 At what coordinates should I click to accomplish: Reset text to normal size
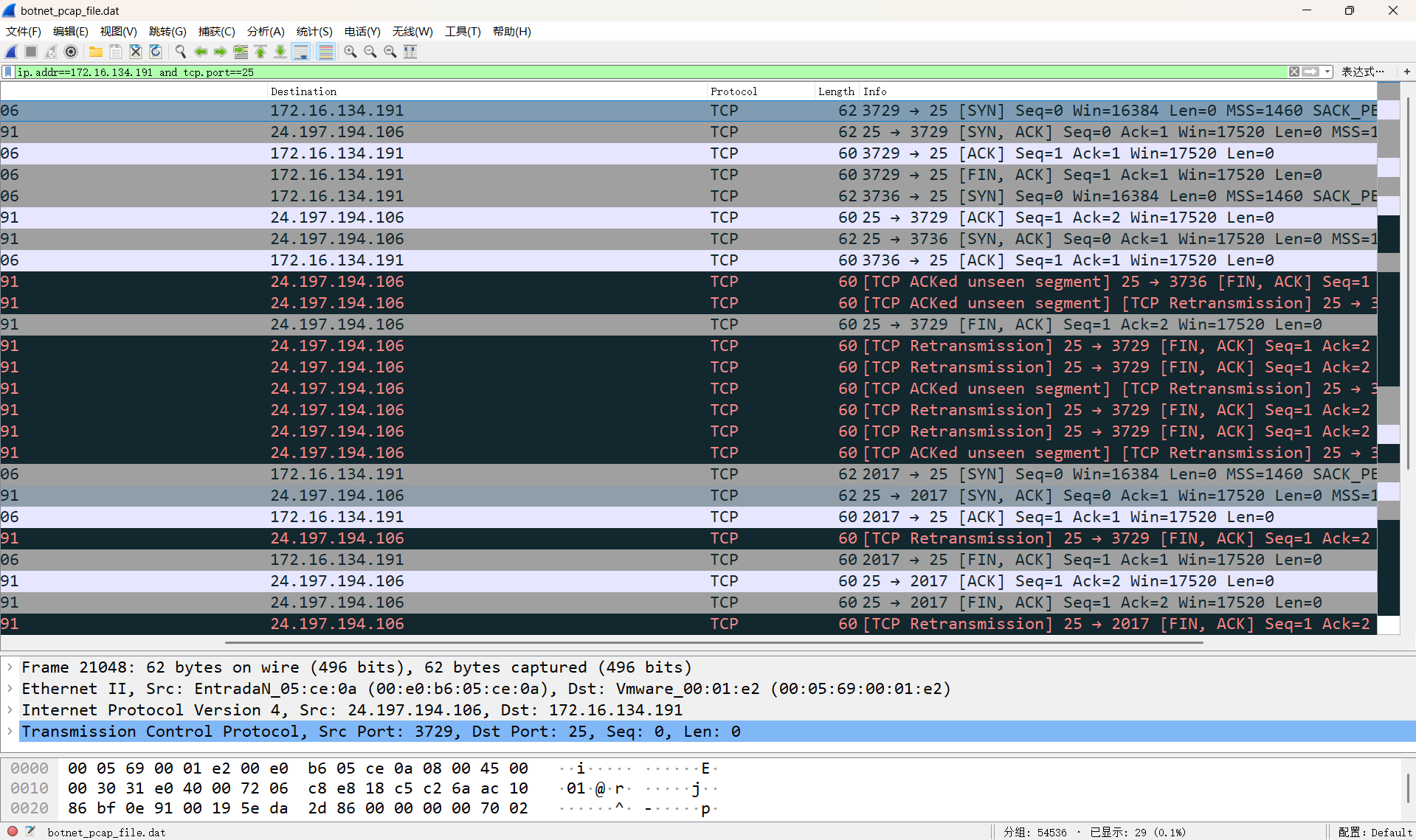click(390, 52)
